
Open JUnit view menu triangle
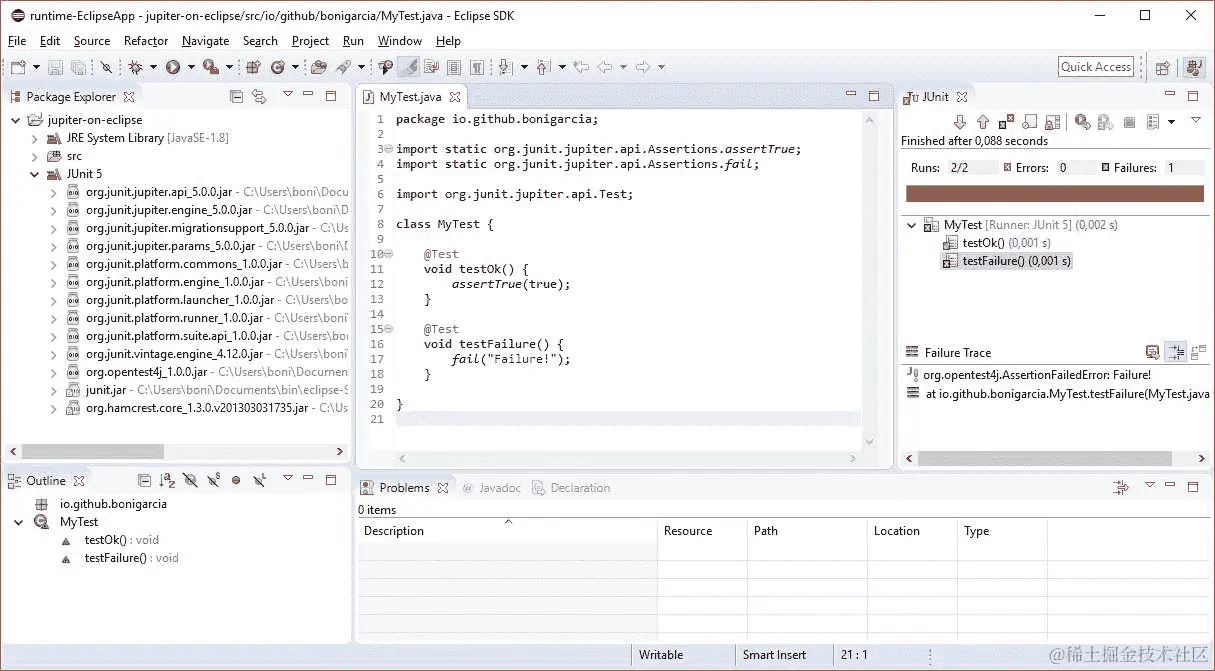(x=1196, y=119)
